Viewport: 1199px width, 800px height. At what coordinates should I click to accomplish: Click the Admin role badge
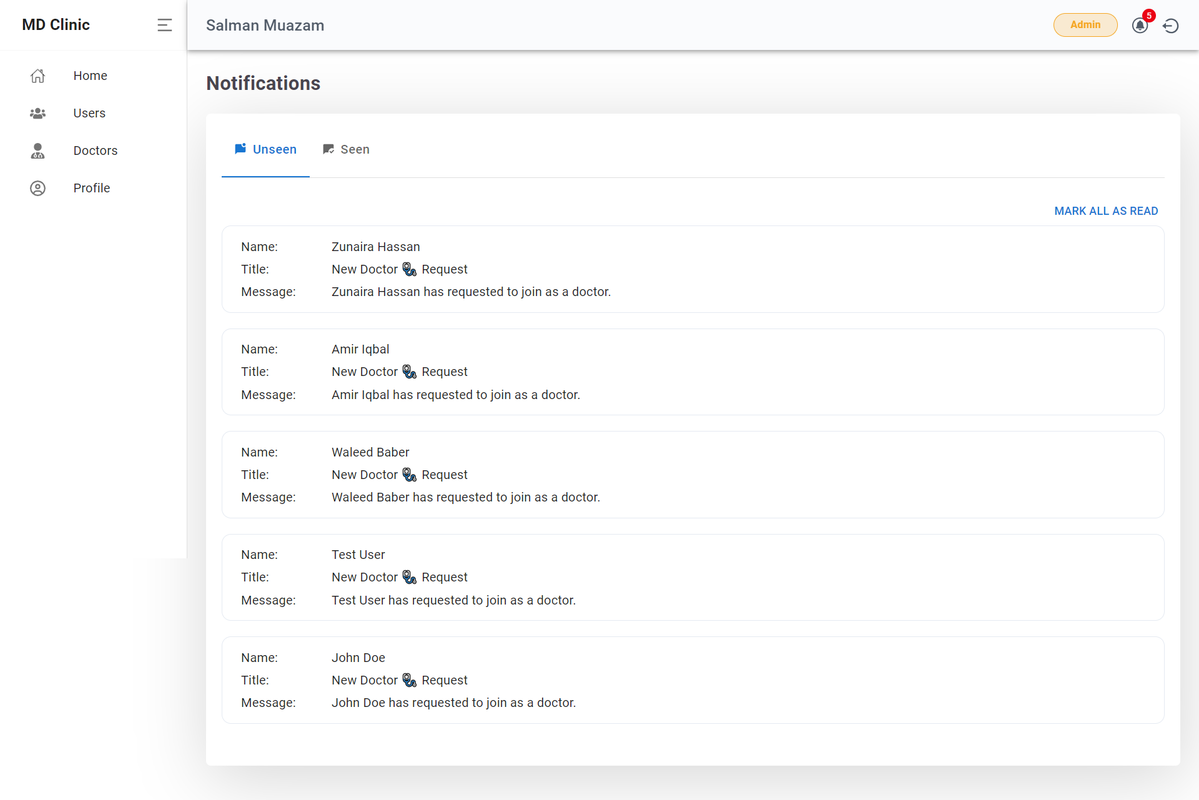click(x=1085, y=25)
